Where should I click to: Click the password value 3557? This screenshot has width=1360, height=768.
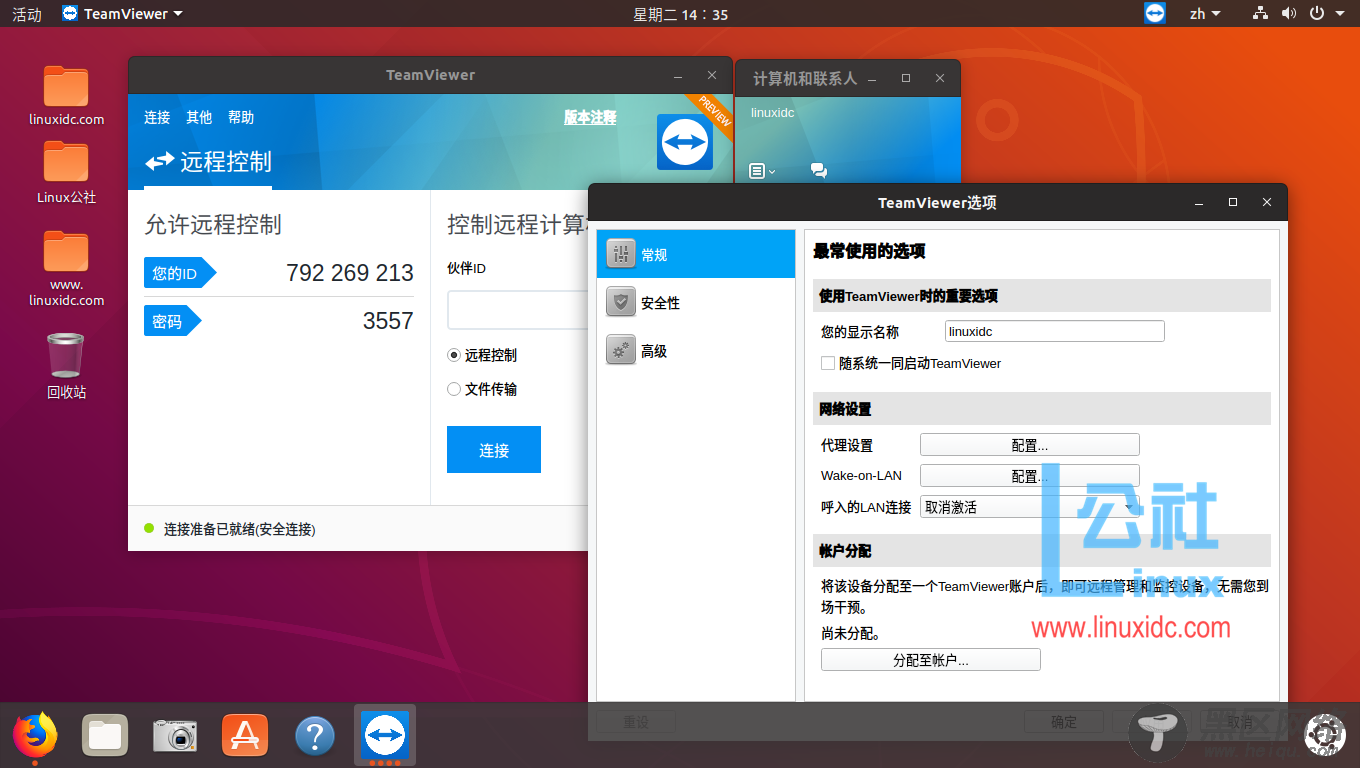pyautogui.click(x=388, y=321)
